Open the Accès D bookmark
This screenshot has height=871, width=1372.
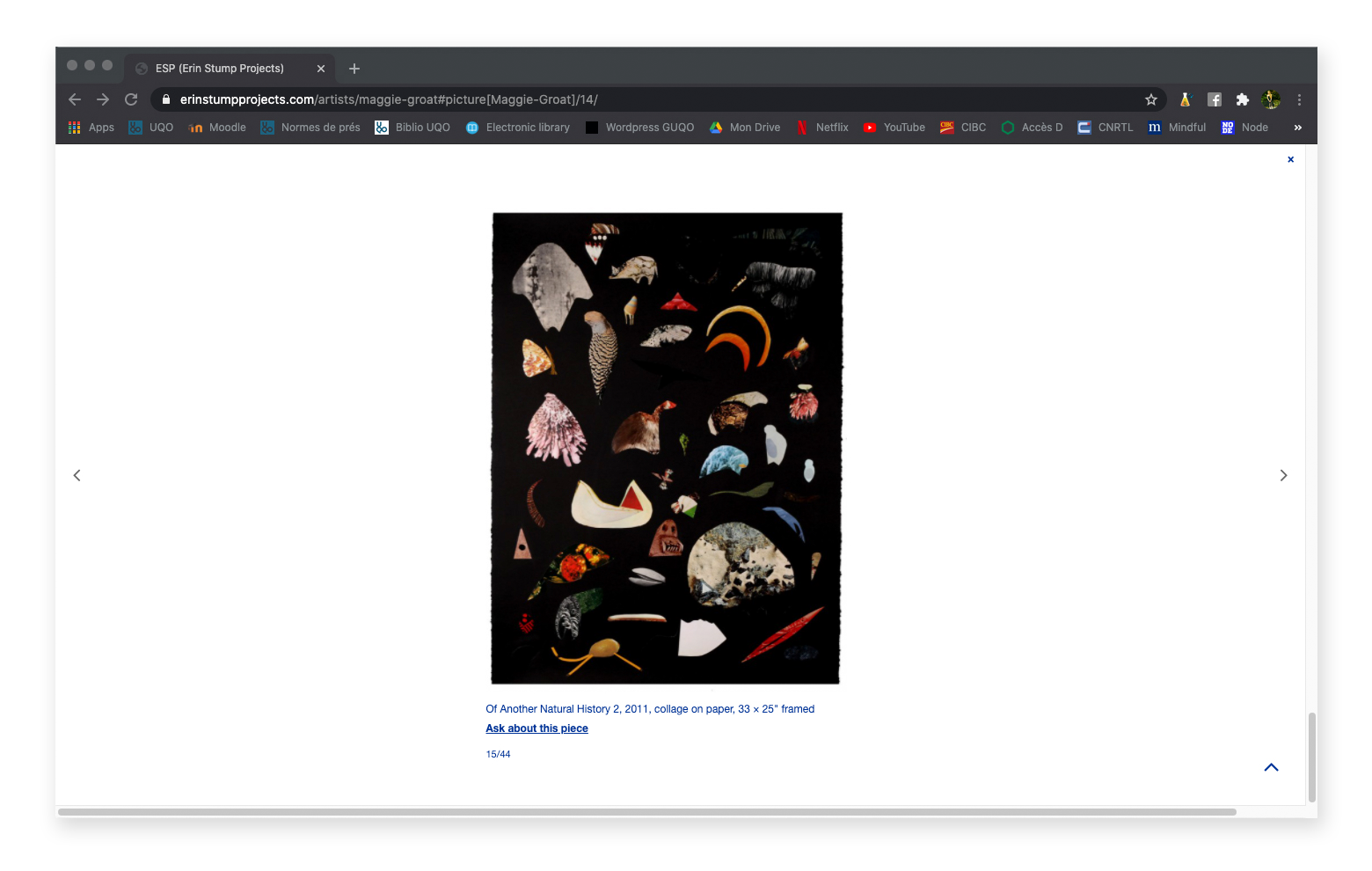1032,128
